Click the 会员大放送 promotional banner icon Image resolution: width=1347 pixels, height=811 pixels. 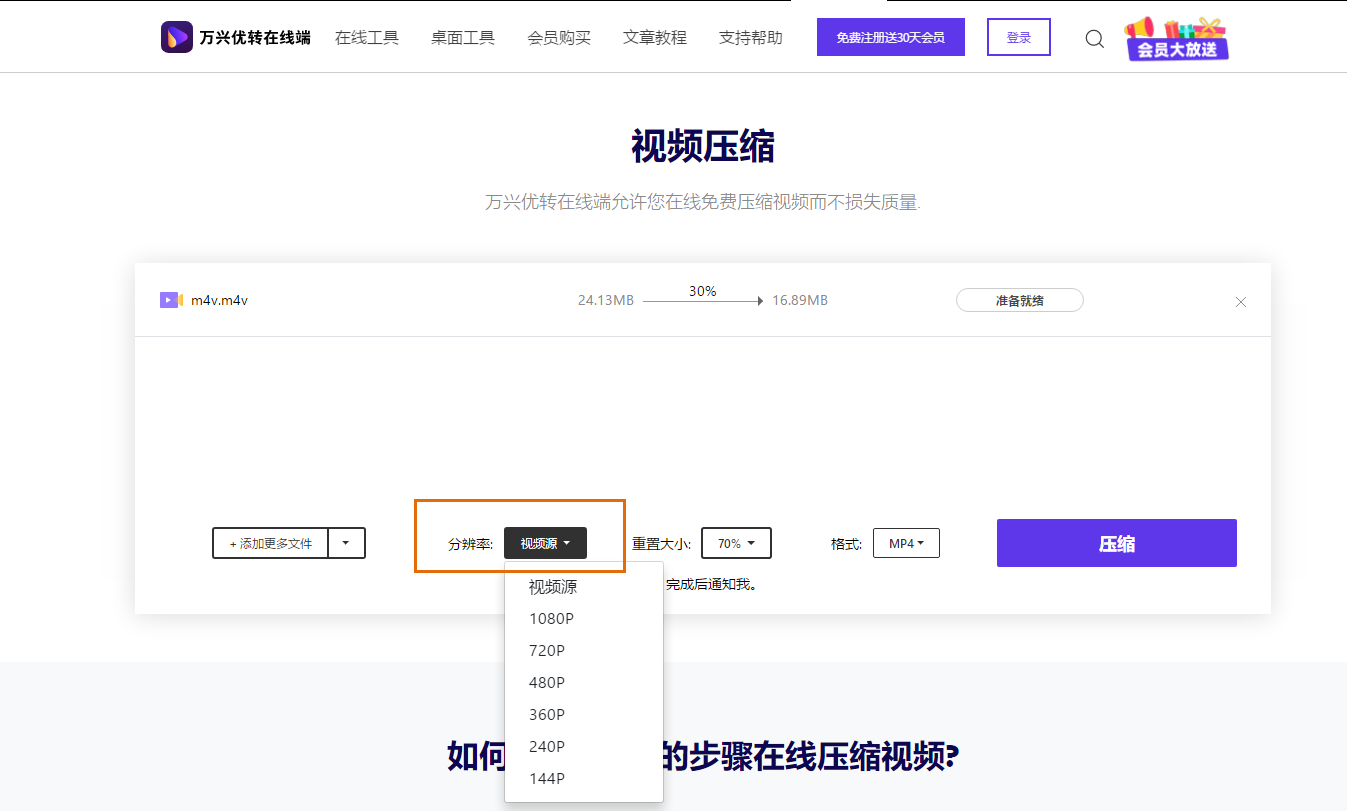coord(1176,39)
